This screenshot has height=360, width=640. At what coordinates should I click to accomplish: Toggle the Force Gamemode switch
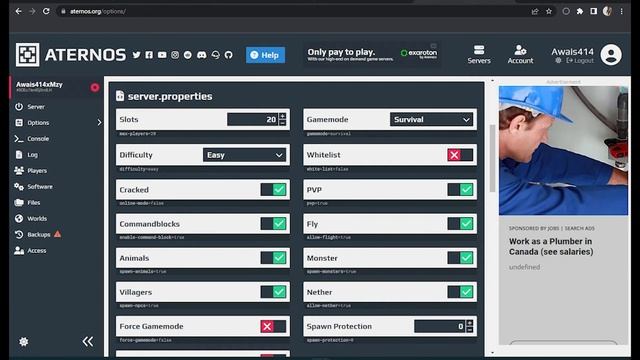pos(273,326)
